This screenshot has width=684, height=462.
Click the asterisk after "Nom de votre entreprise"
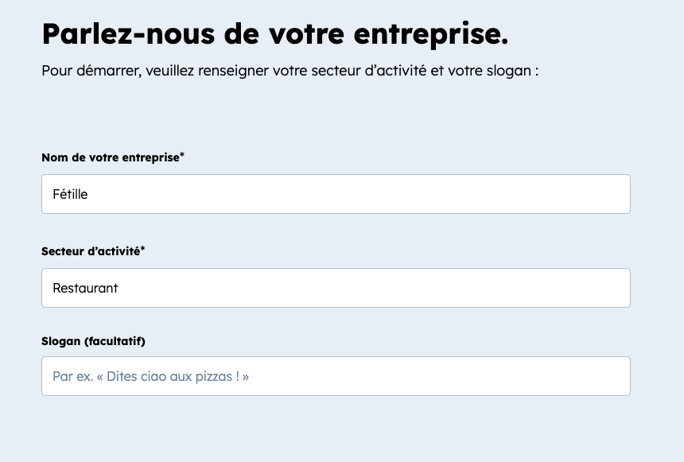tap(182, 156)
